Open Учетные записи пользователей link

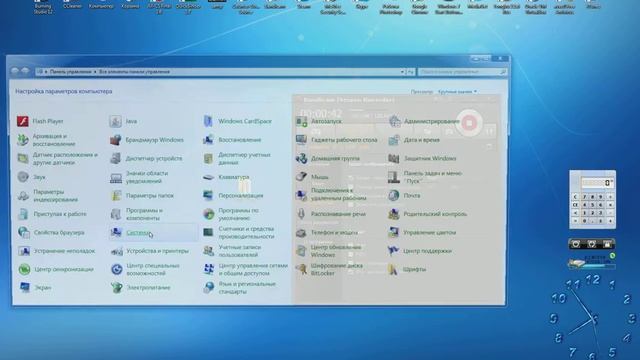pyautogui.click(x=240, y=251)
